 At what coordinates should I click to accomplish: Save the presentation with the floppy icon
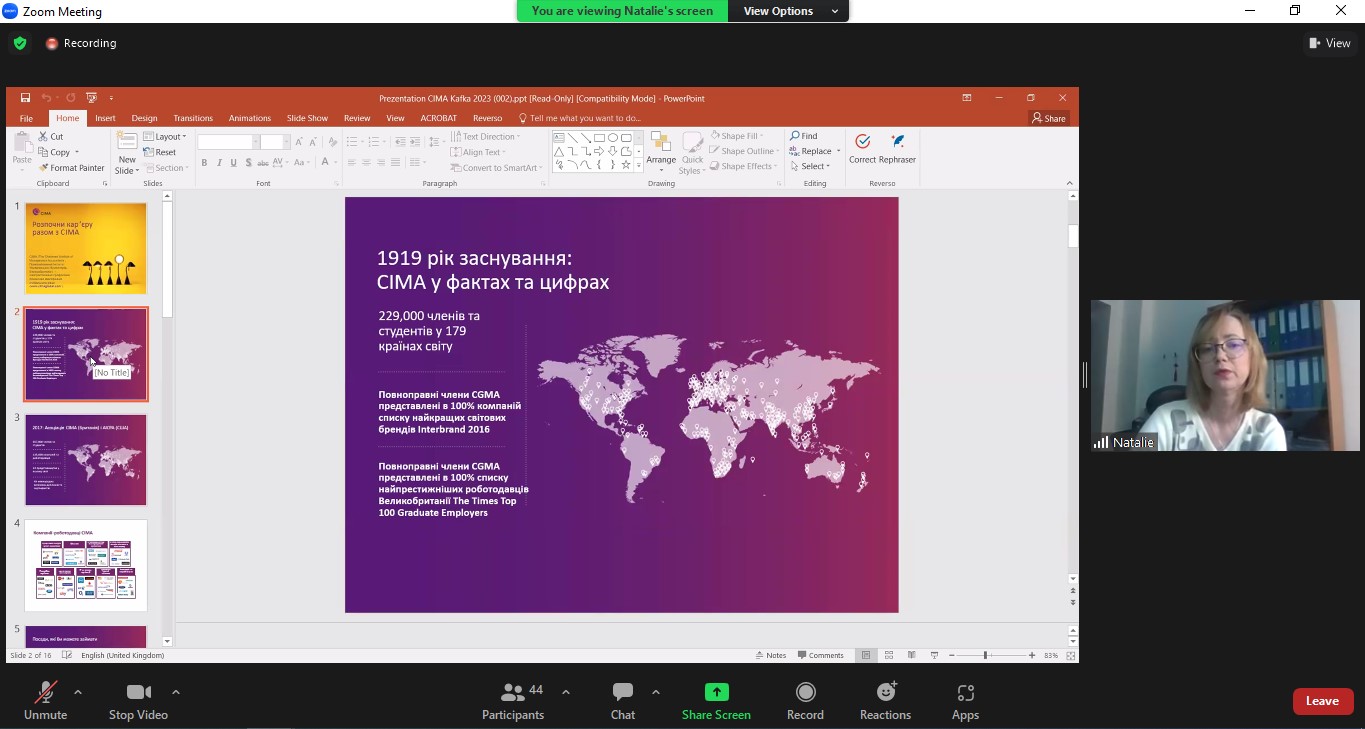click(x=25, y=98)
